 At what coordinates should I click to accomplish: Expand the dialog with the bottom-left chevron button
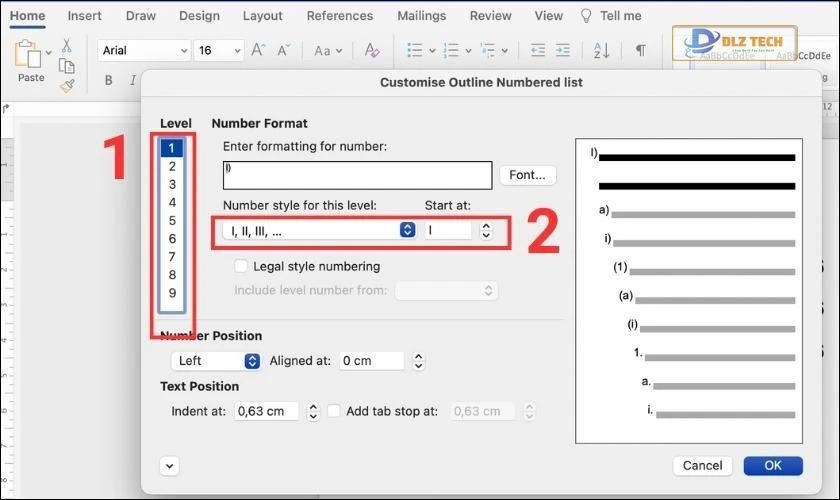168,465
